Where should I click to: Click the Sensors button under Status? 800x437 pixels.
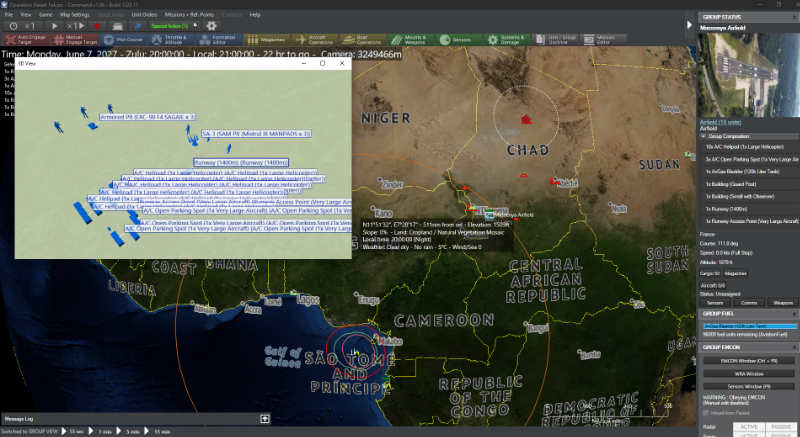click(715, 302)
